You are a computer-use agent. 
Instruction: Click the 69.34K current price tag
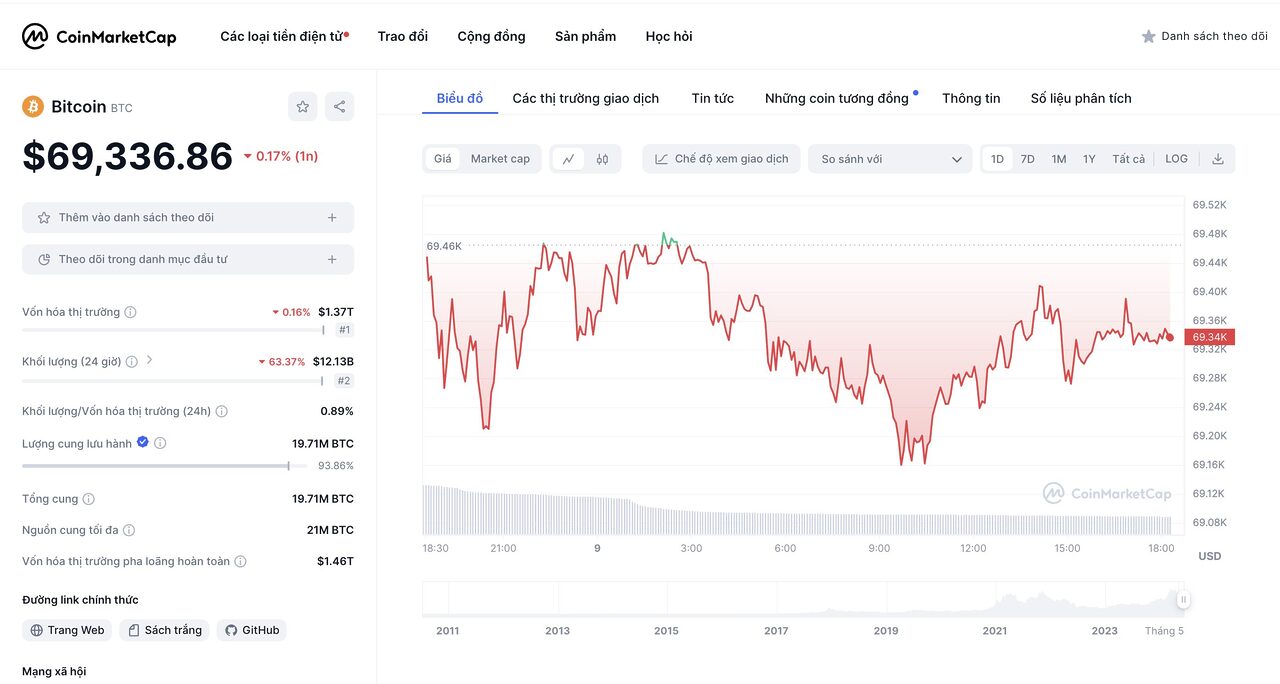[x=1210, y=337]
